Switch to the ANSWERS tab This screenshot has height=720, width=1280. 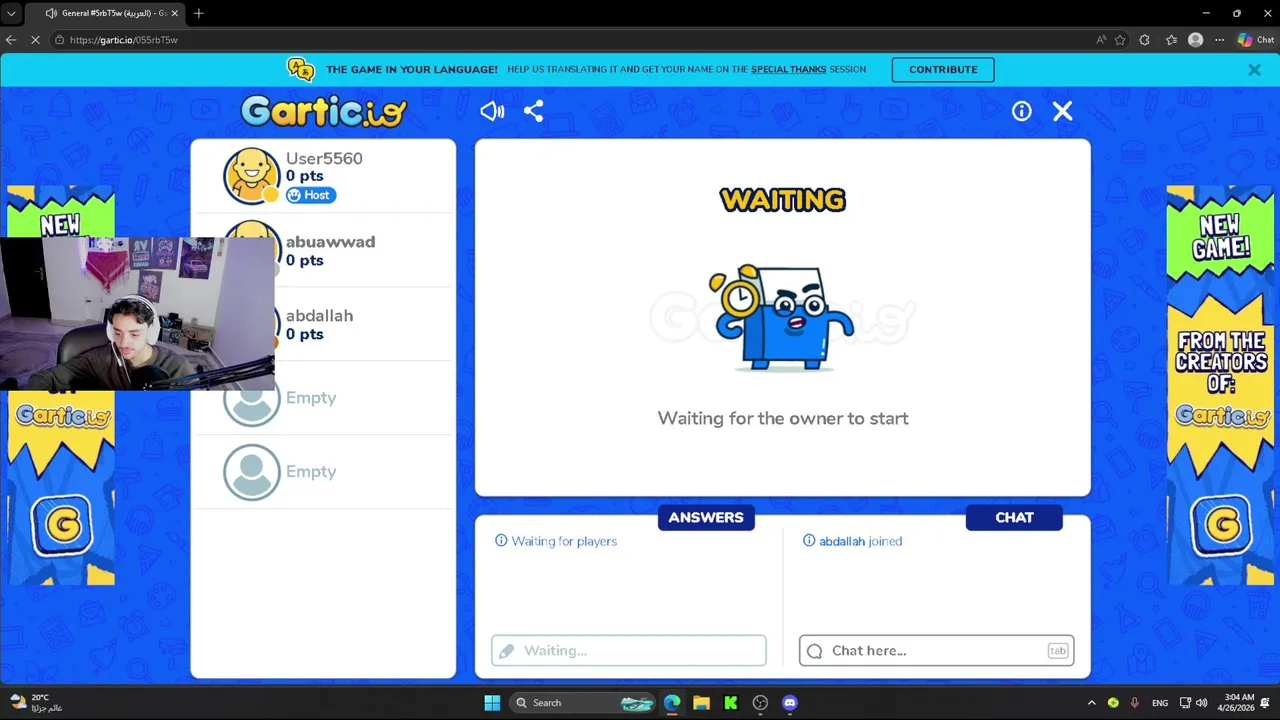(x=706, y=517)
